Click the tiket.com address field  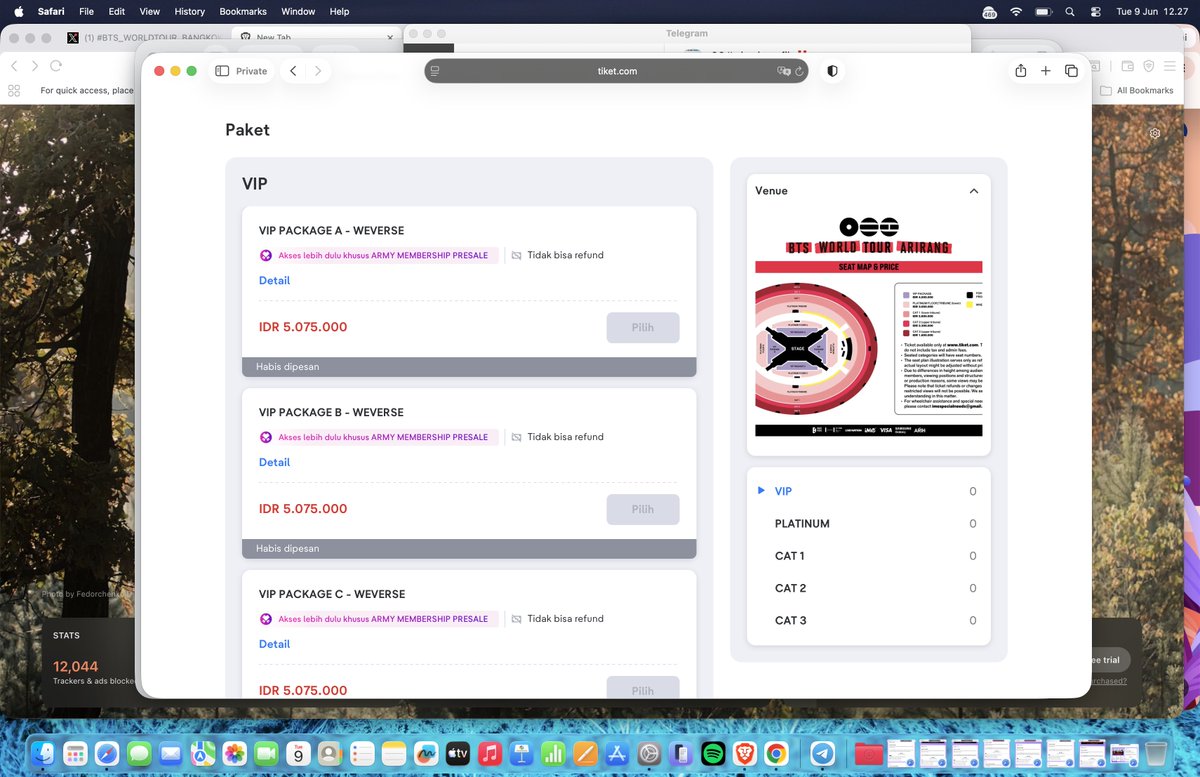click(617, 71)
